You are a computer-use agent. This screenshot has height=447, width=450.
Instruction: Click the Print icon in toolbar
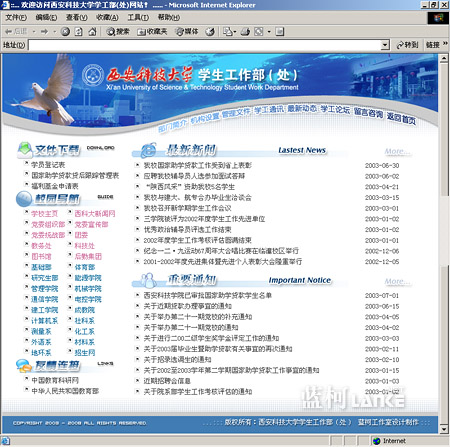coord(245,32)
